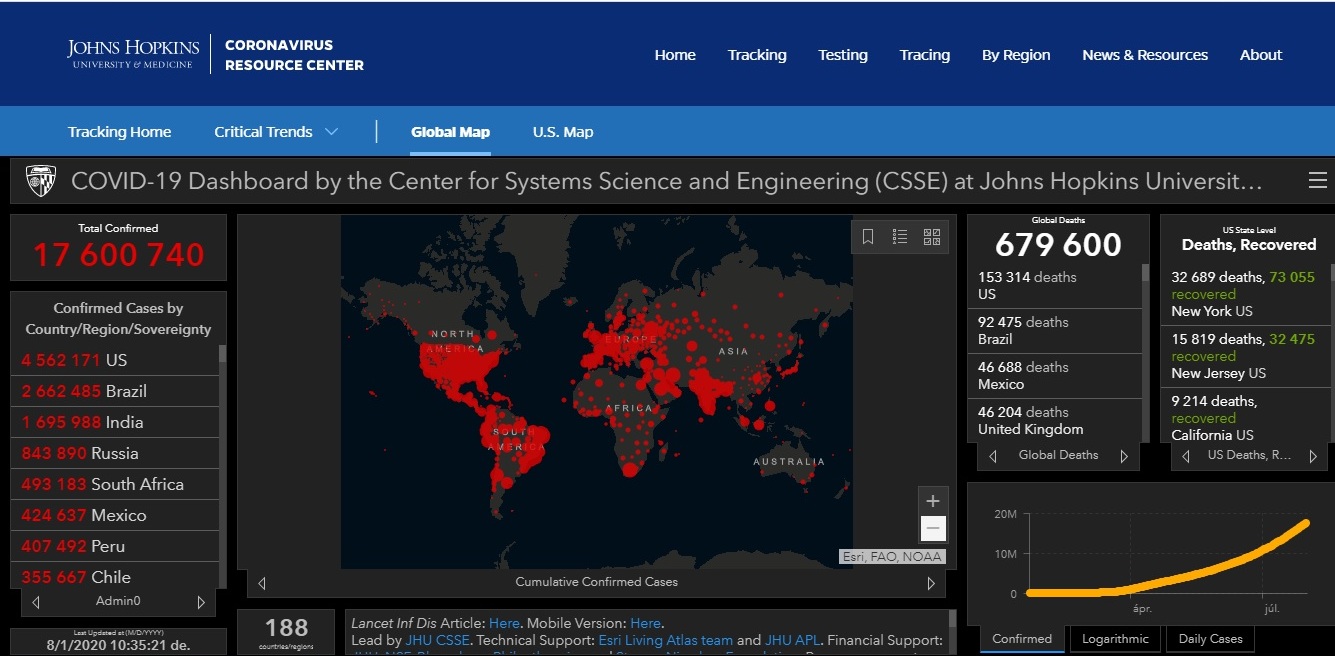Click the Johns Hopkins University & Medicine logo
The width and height of the screenshot is (1335, 656).
pyautogui.click(x=133, y=54)
